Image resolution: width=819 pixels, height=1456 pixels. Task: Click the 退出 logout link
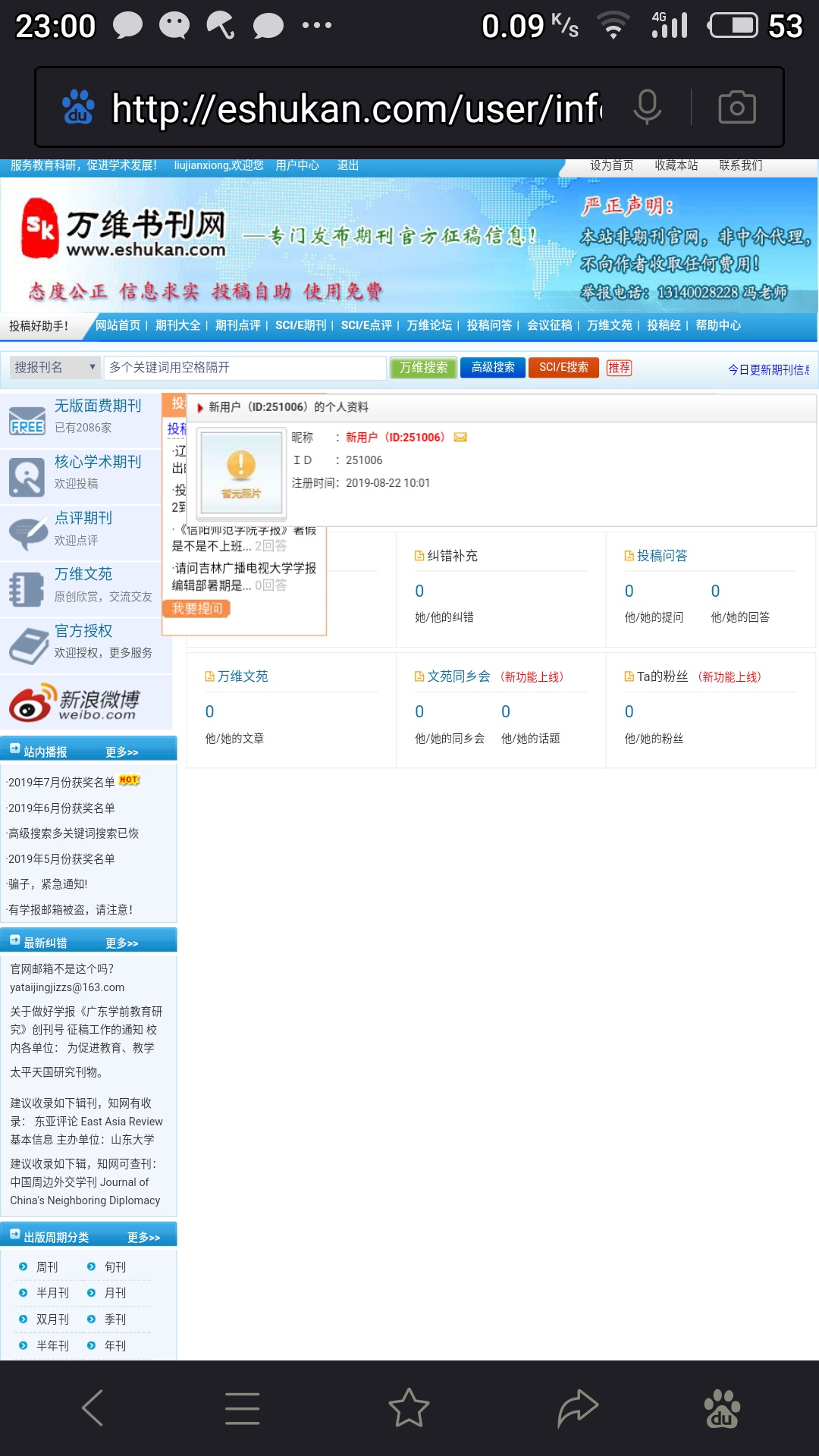[348, 165]
